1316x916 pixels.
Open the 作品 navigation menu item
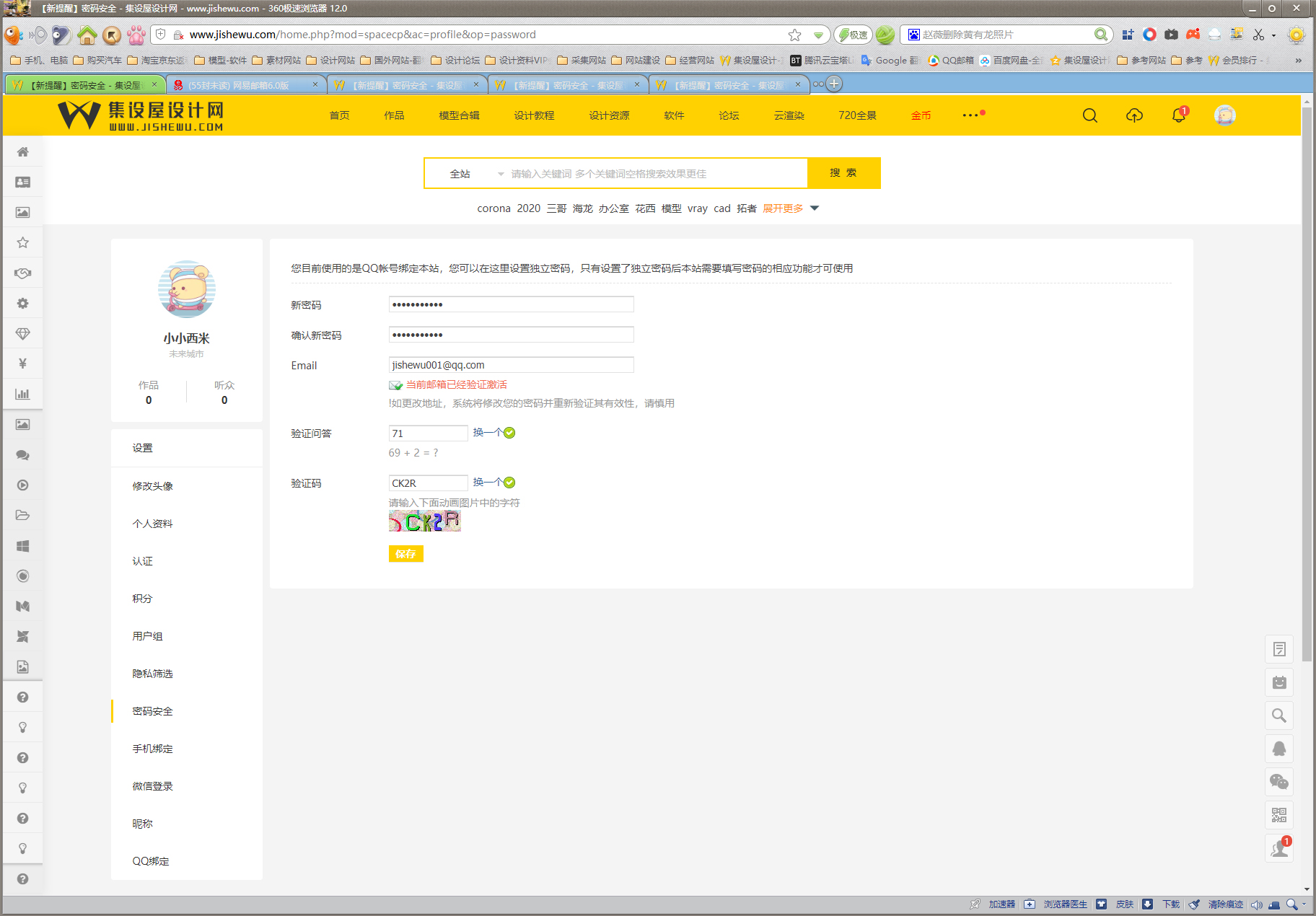[x=394, y=115]
